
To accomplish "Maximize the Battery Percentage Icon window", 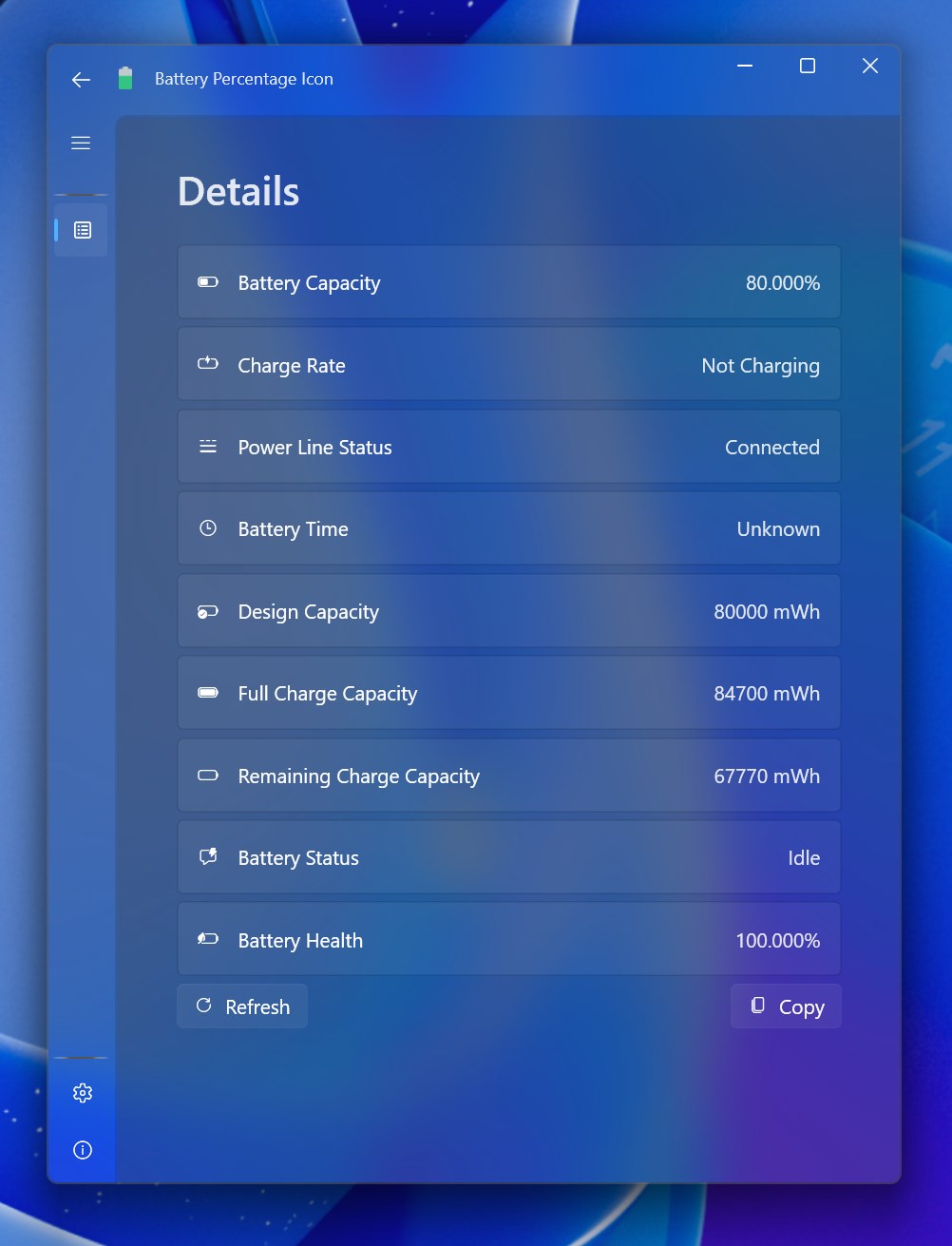I will (x=808, y=66).
